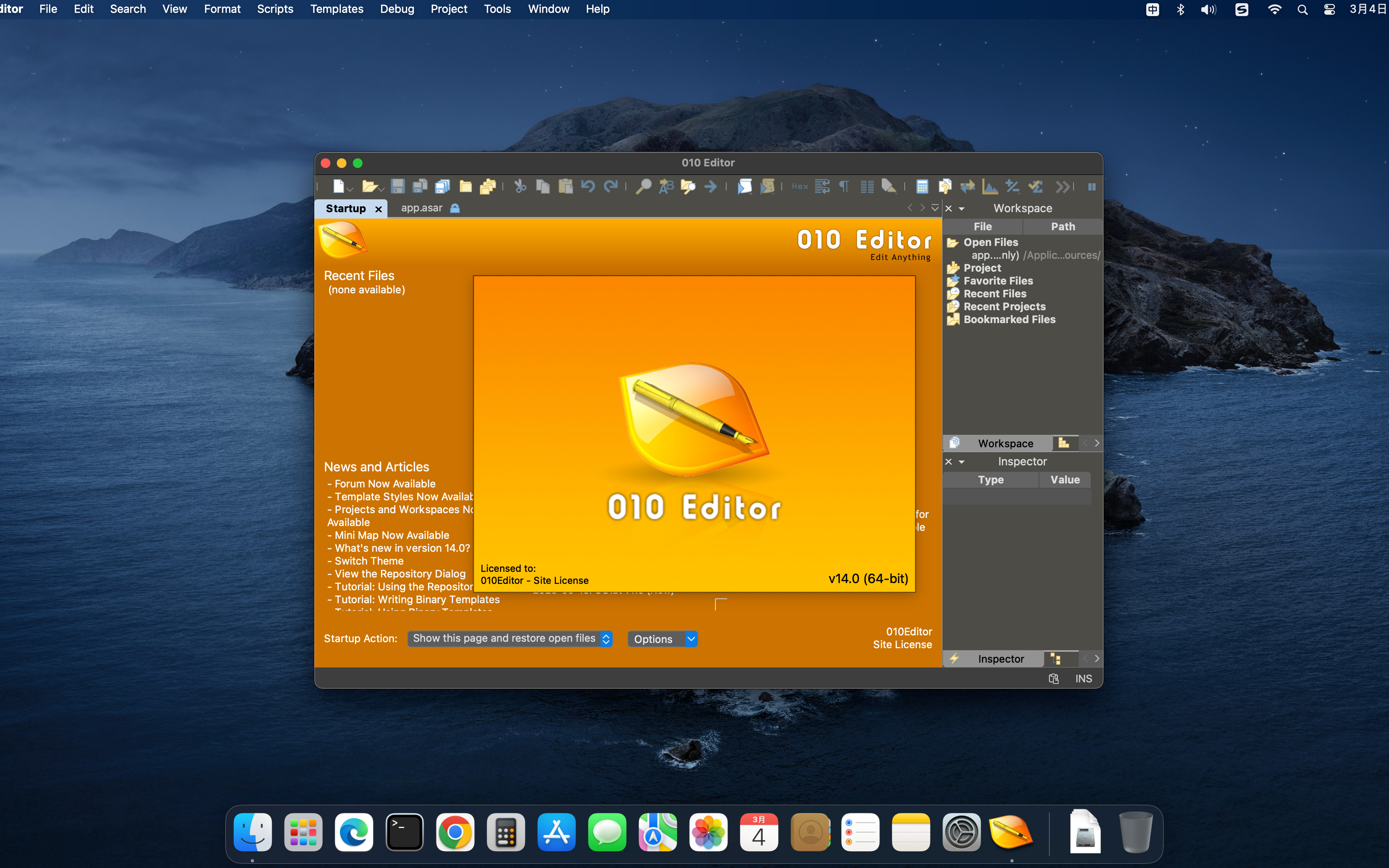Open the Scripts menu

[275, 9]
